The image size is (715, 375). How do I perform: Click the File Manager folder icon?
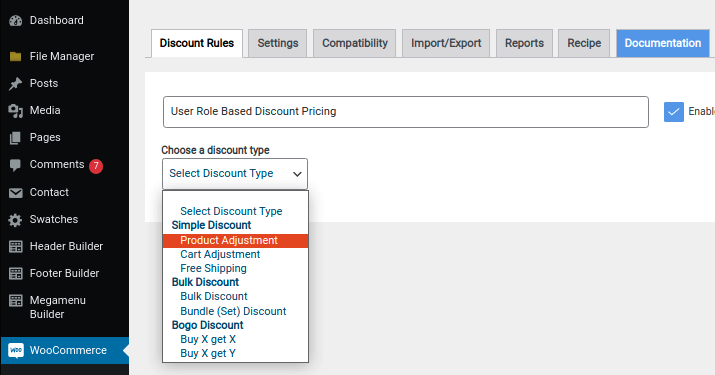coord(16,57)
